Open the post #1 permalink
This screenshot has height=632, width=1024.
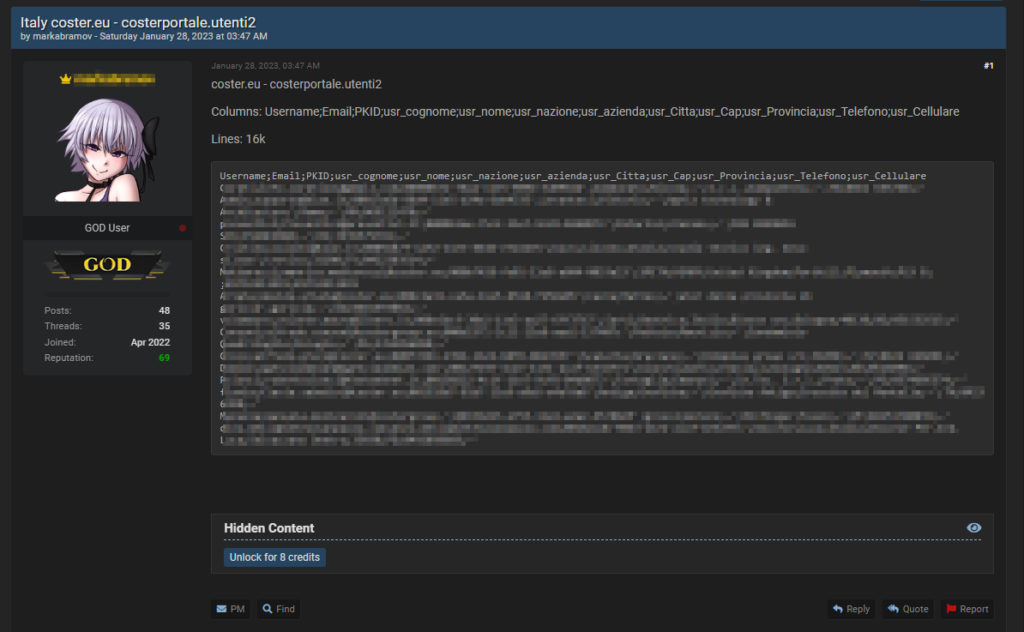988,66
